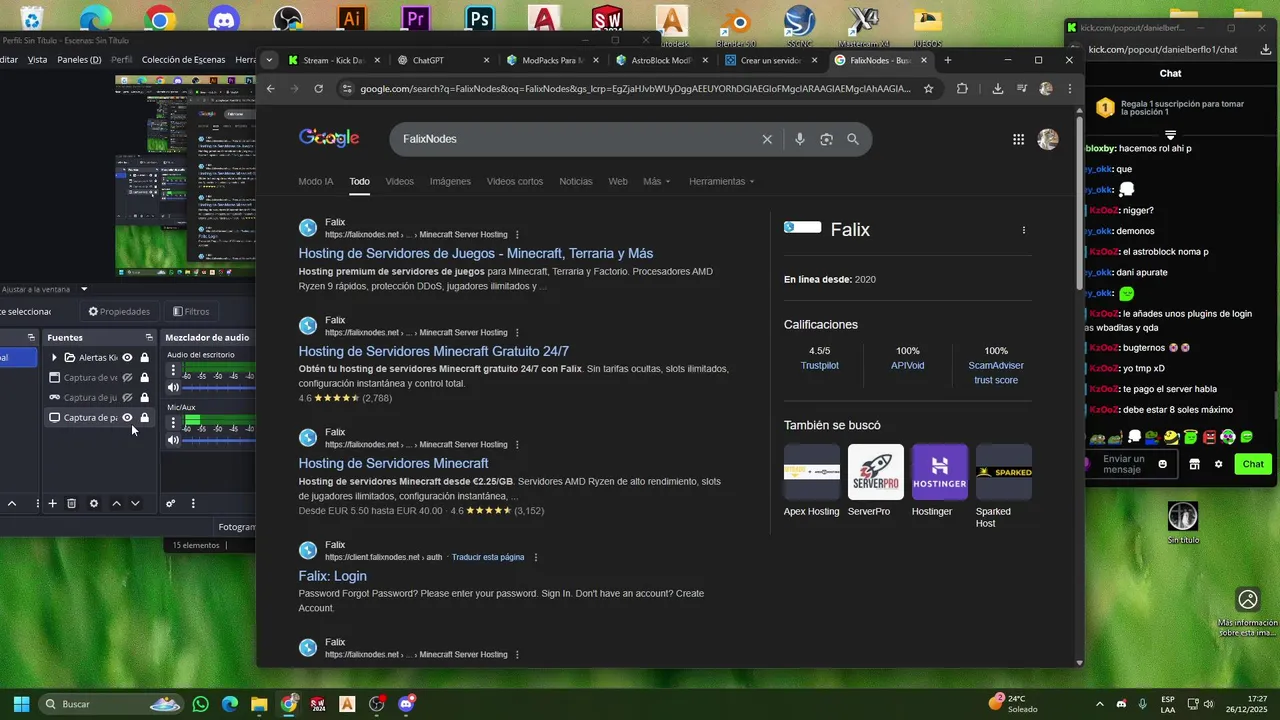Open the Google account avatar
This screenshot has height=720, width=1280.
point(1048,140)
